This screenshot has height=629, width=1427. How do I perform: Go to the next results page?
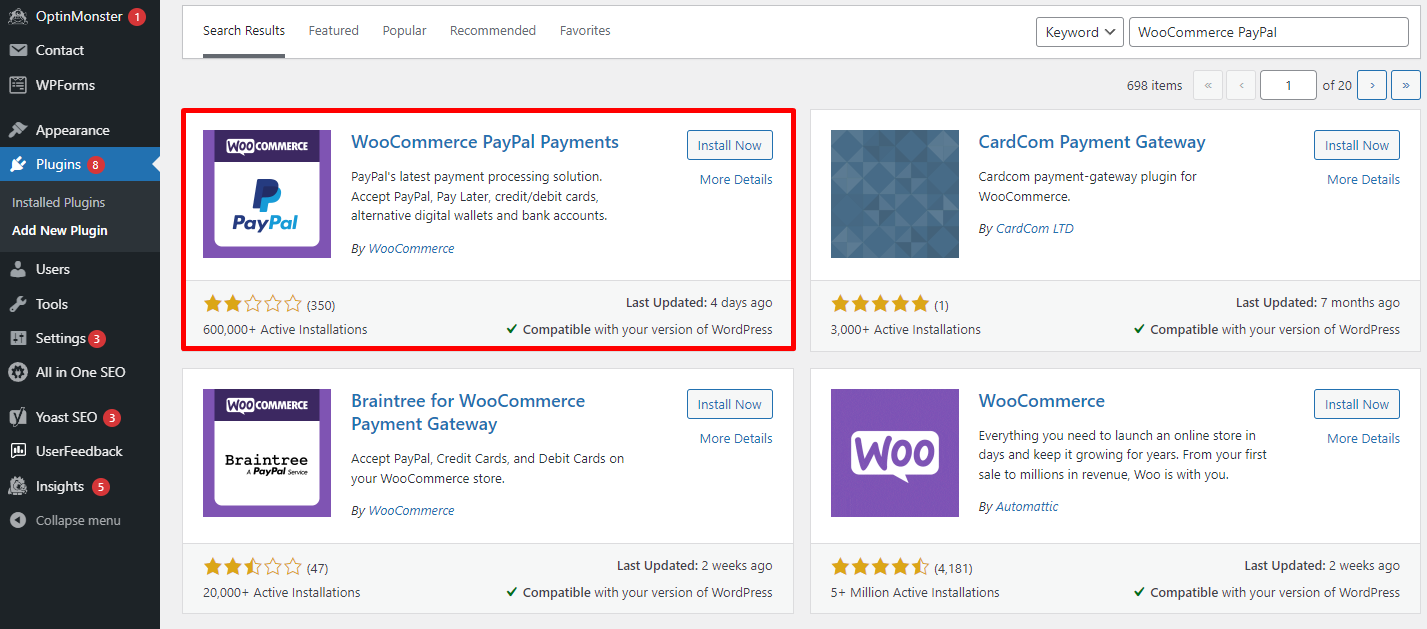[1372, 85]
